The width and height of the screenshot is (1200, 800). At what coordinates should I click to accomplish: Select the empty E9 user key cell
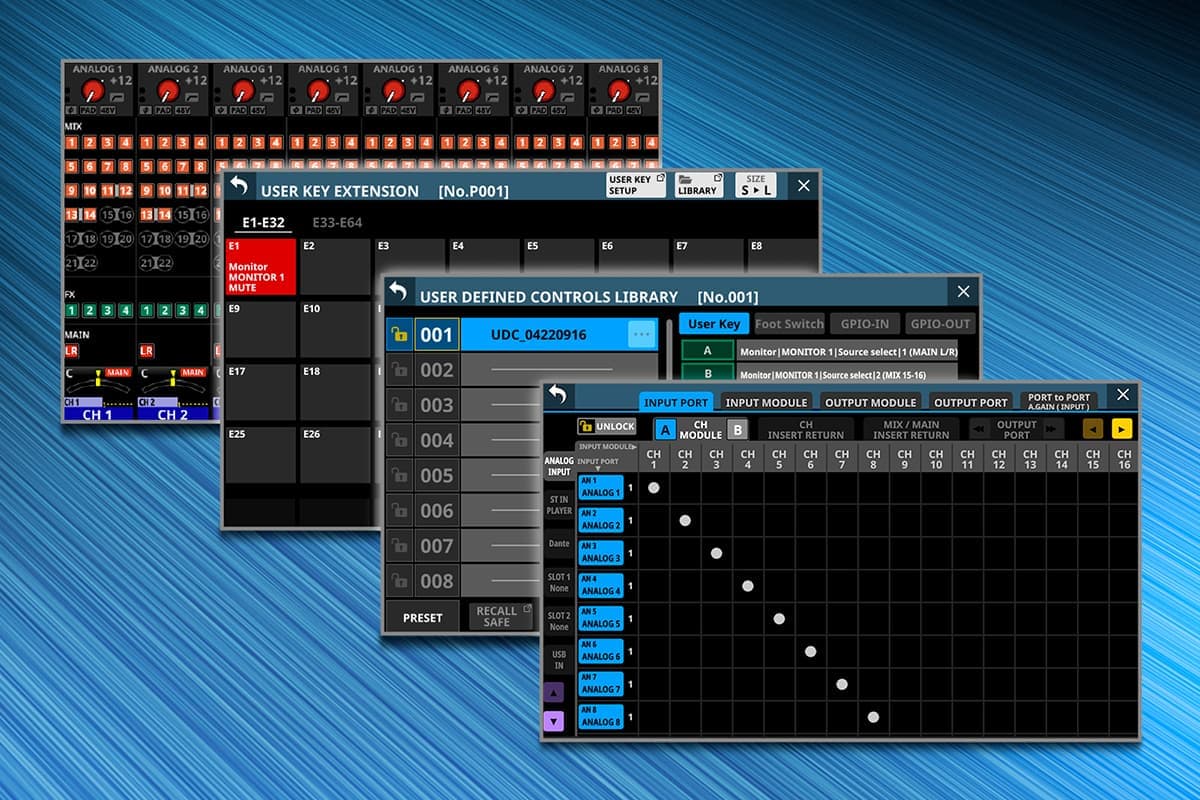coord(260,330)
